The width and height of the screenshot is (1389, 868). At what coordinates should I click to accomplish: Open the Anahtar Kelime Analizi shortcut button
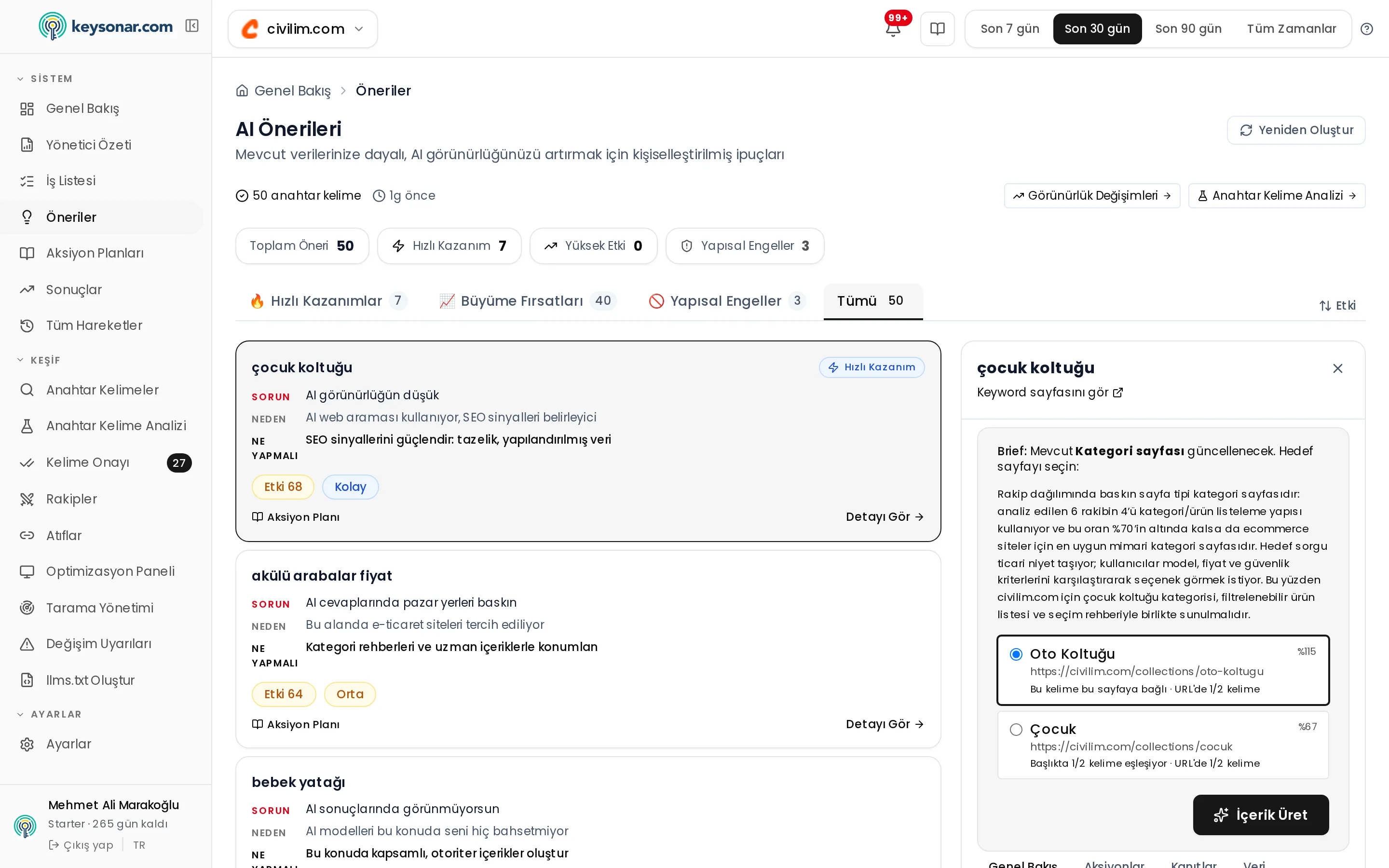1277,196
